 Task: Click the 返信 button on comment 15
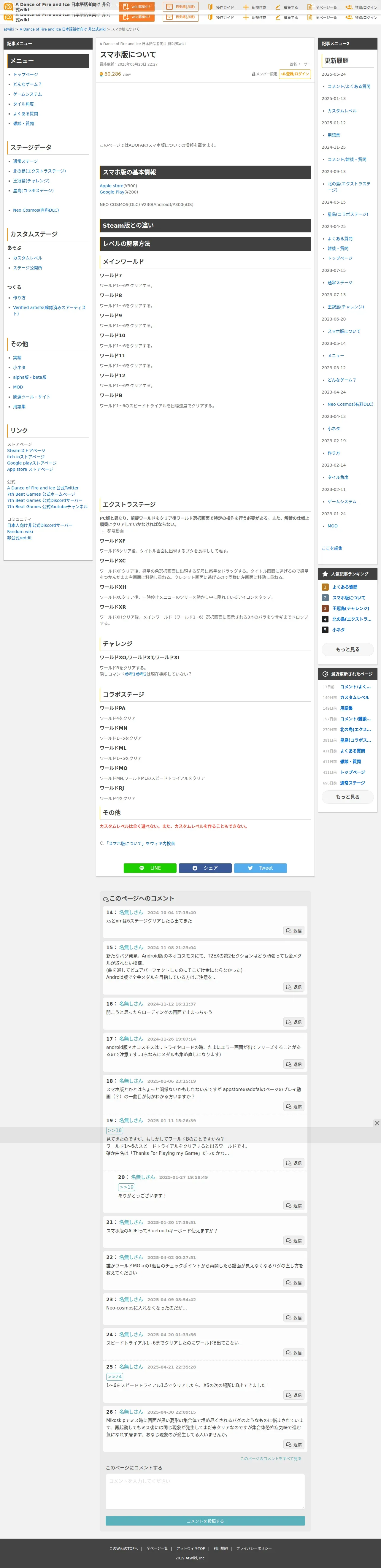pos(293,987)
